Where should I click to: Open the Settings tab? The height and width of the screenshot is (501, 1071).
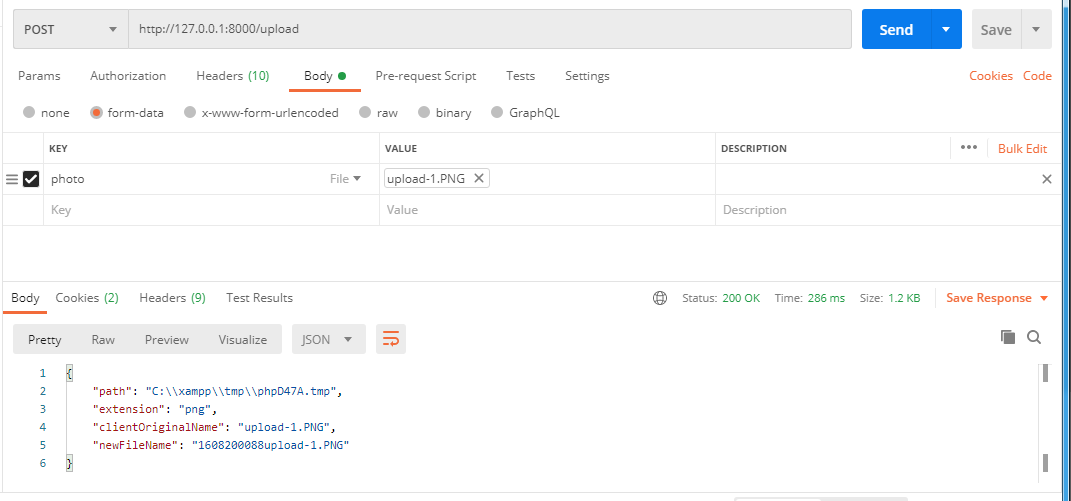[x=587, y=76]
